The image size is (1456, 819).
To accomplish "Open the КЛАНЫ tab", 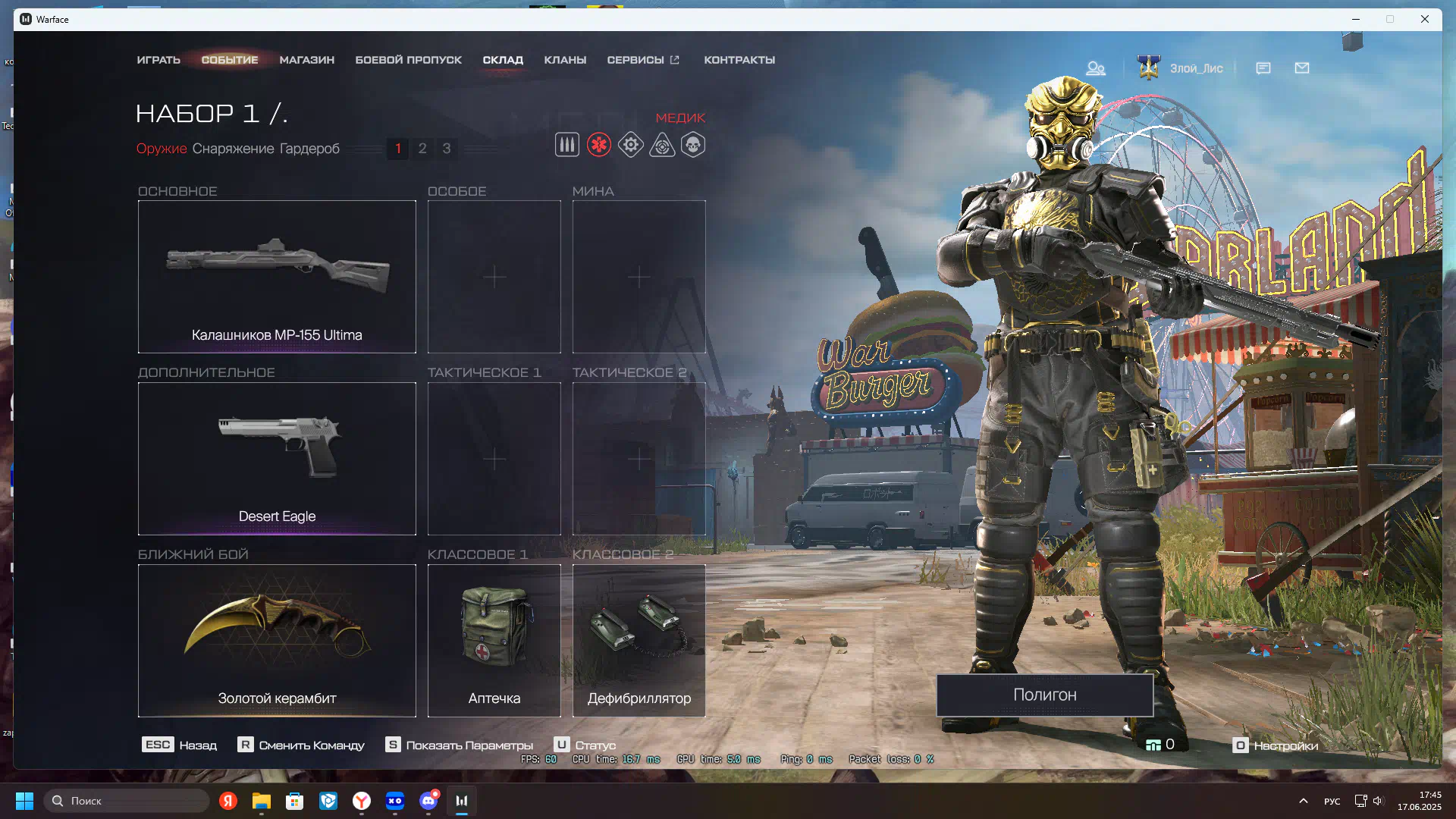I will [x=565, y=60].
